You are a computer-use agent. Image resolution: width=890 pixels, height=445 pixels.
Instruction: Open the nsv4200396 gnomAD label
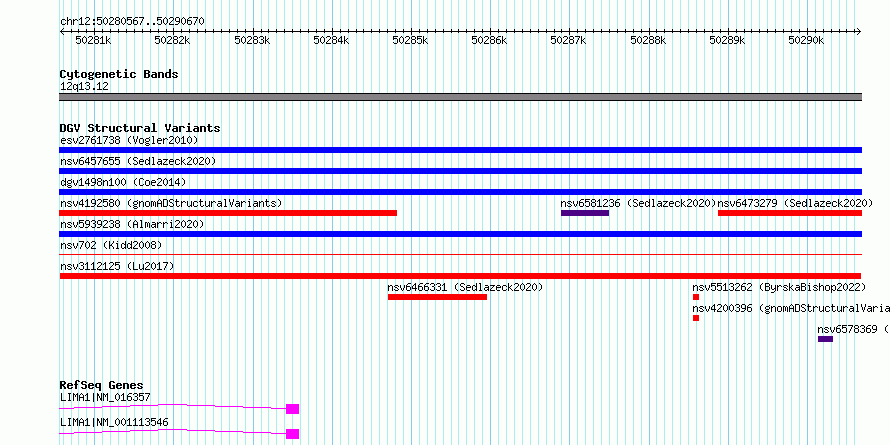tap(791, 308)
